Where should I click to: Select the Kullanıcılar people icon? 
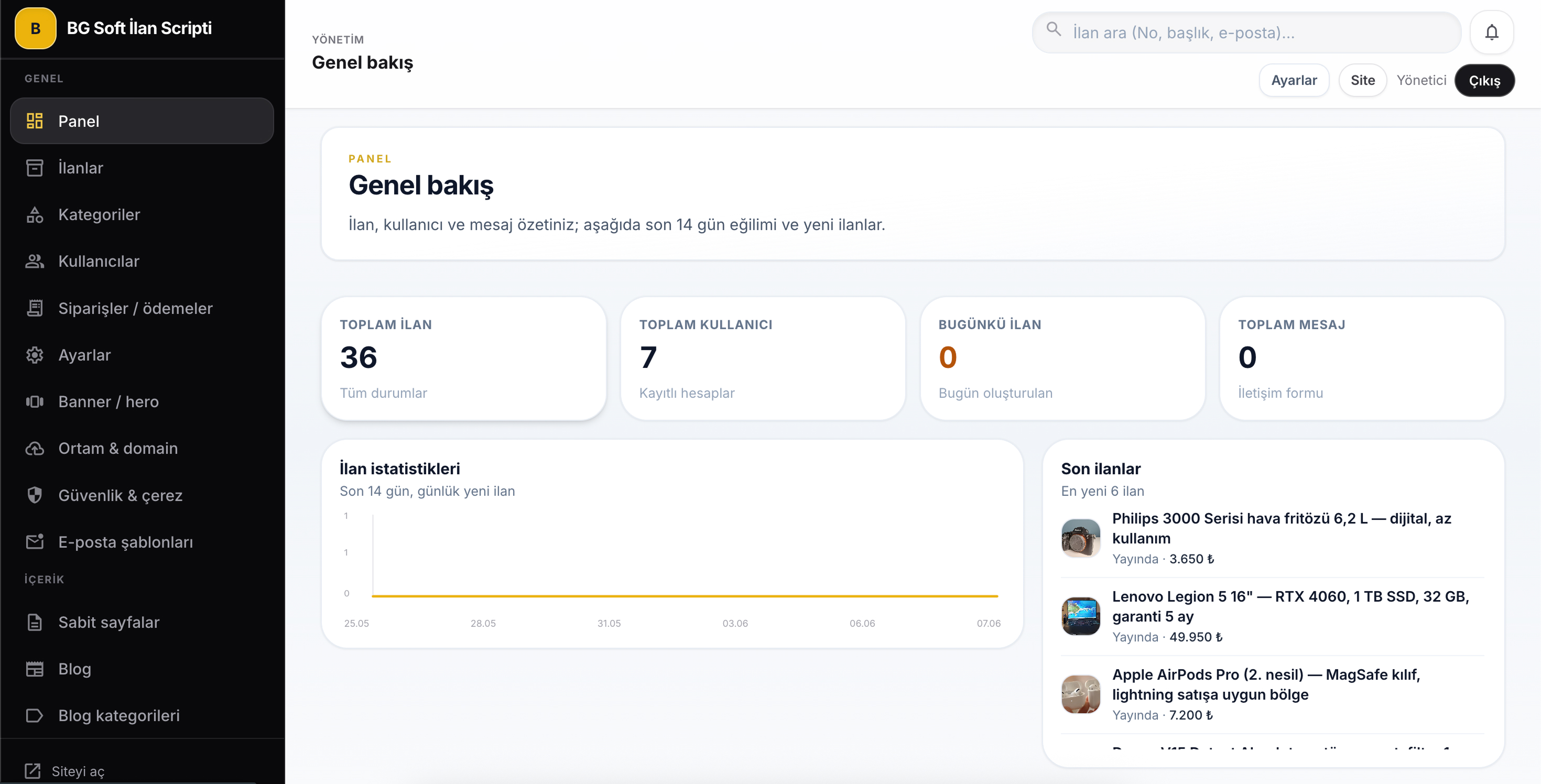tap(35, 262)
